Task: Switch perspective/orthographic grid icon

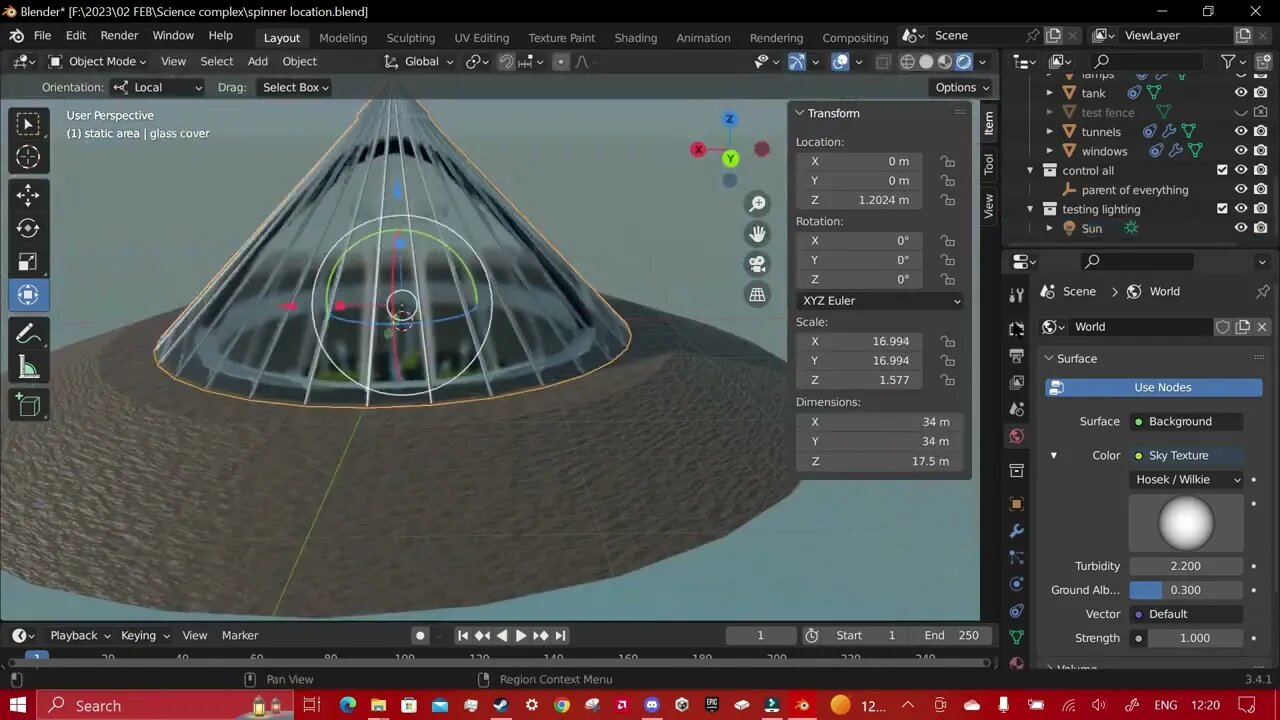Action: pyautogui.click(x=758, y=294)
